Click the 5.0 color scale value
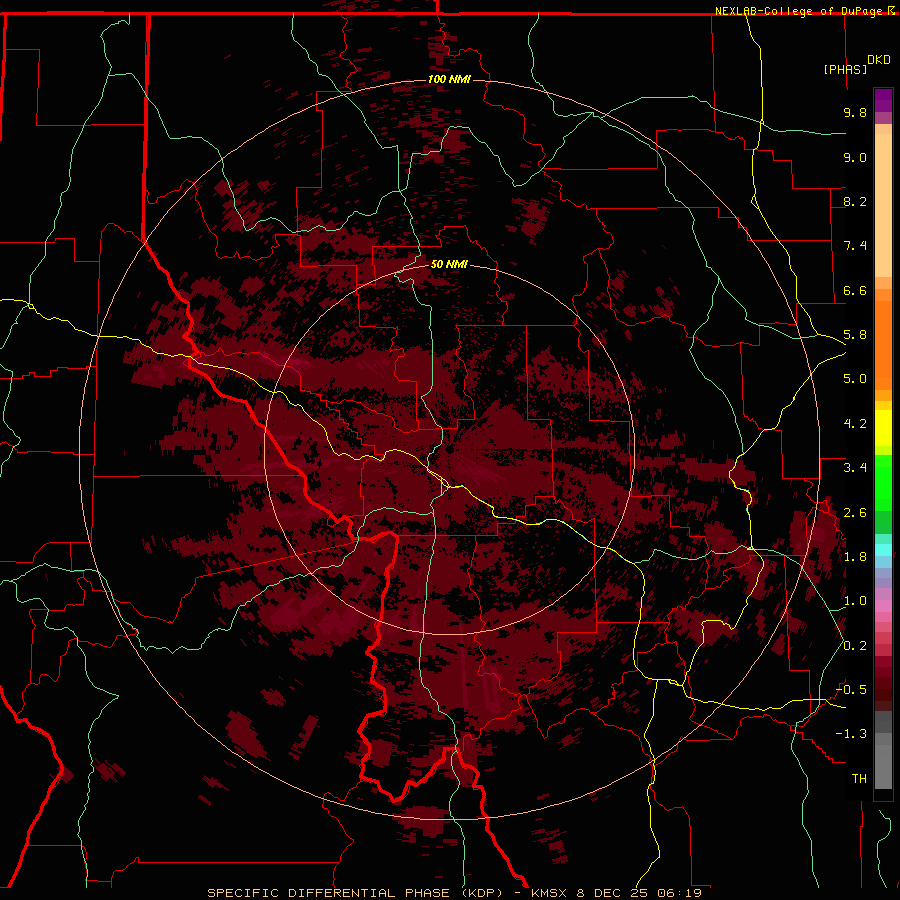The height and width of the screenshot is (900, 900). [855, 379]
